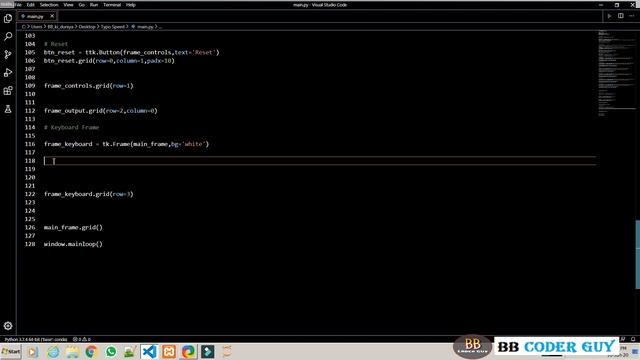Close the main.py editor tab
640x360 pixels.
tap(52, 16)
